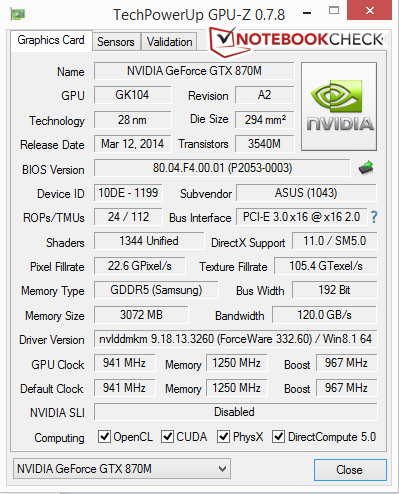Click the Notebookcheck logo
399x494 pixels.
[298, 41]
